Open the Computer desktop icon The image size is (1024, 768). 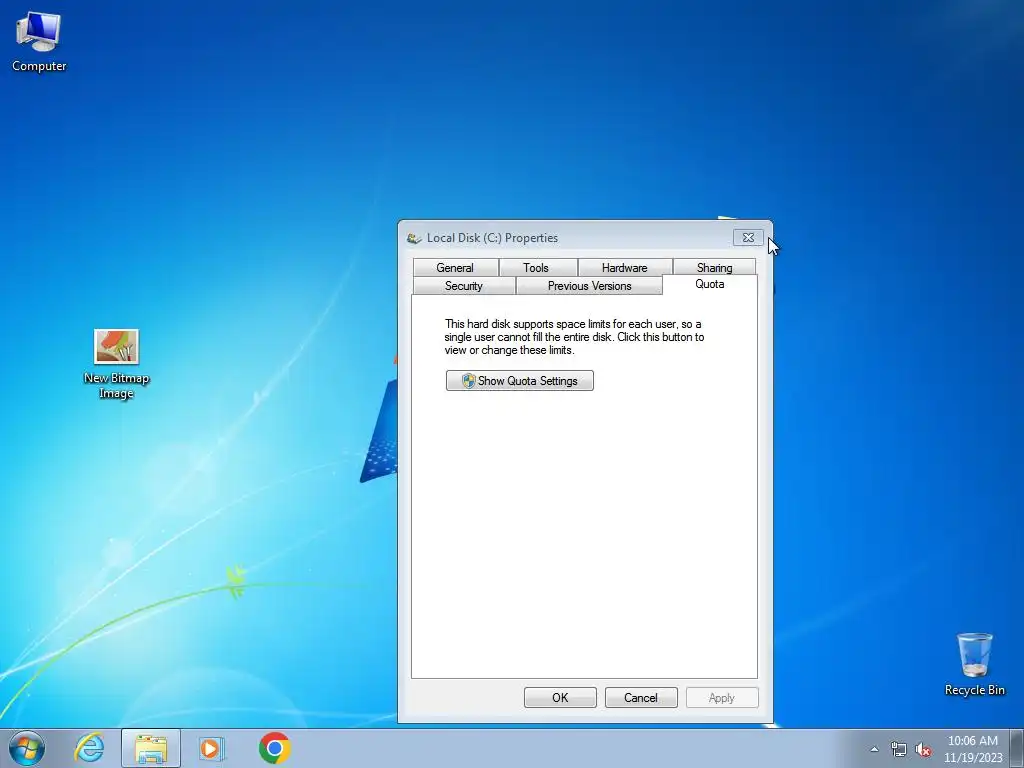click(39, 42)
